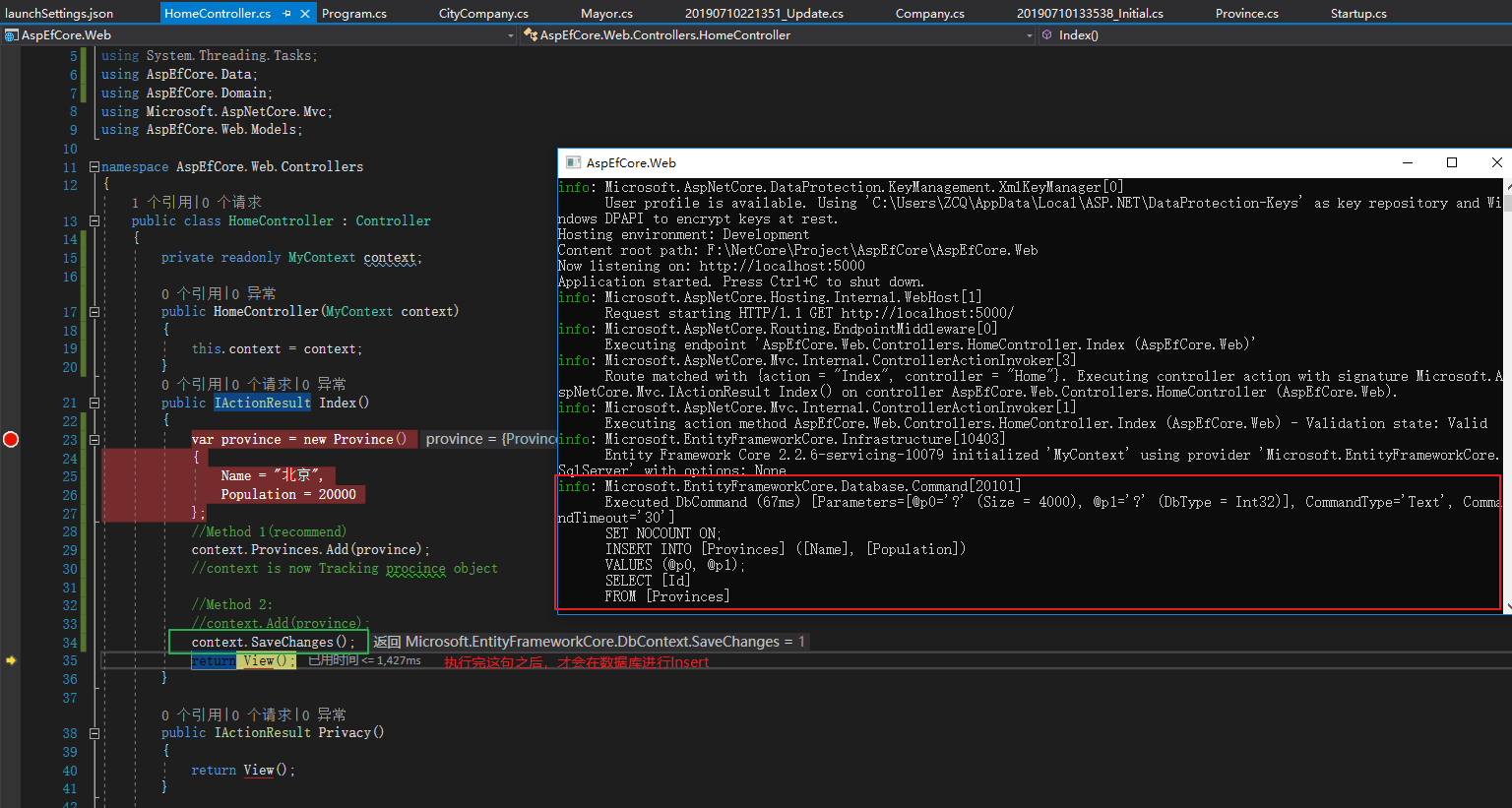Pin the HomeController.cs tab
1512x808 pixels.
(x=286, y=14)
